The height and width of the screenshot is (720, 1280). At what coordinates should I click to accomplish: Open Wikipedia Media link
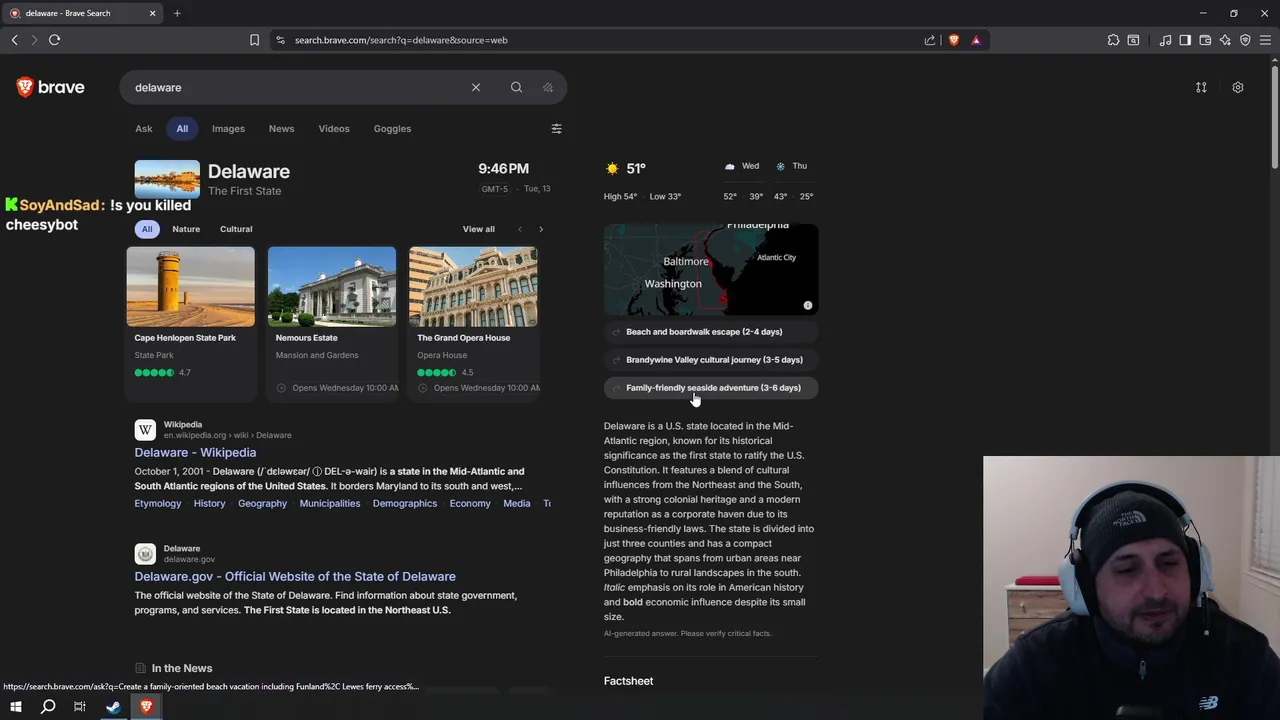point(517,503)
